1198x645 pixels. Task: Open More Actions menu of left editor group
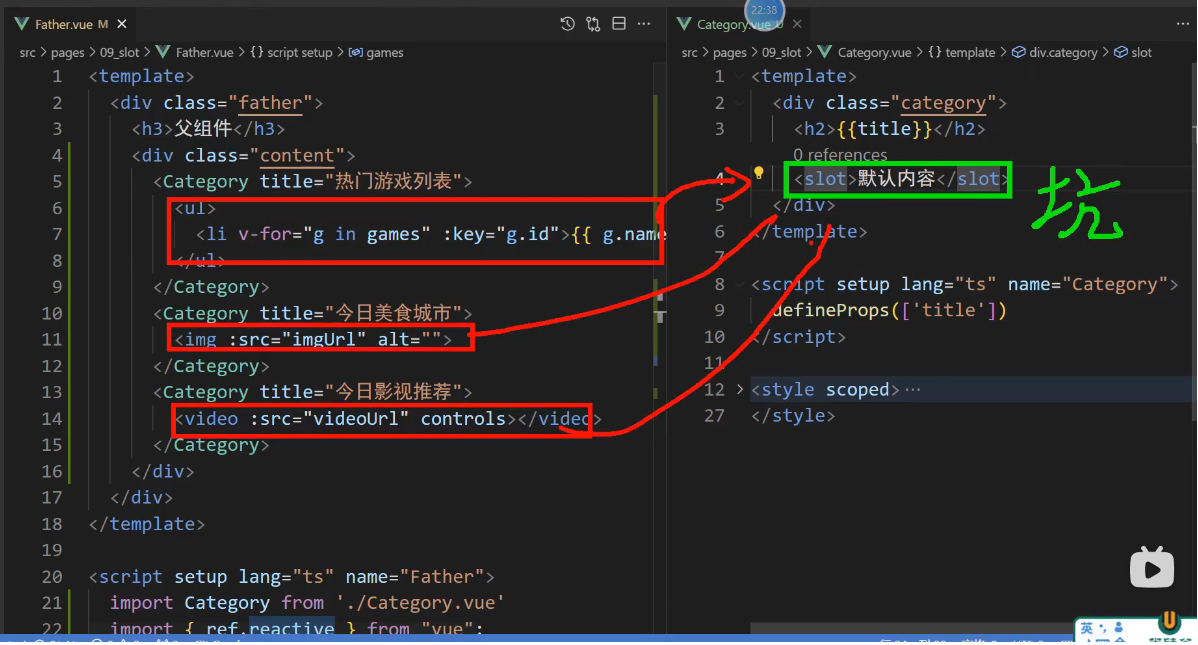pos(644,24)
